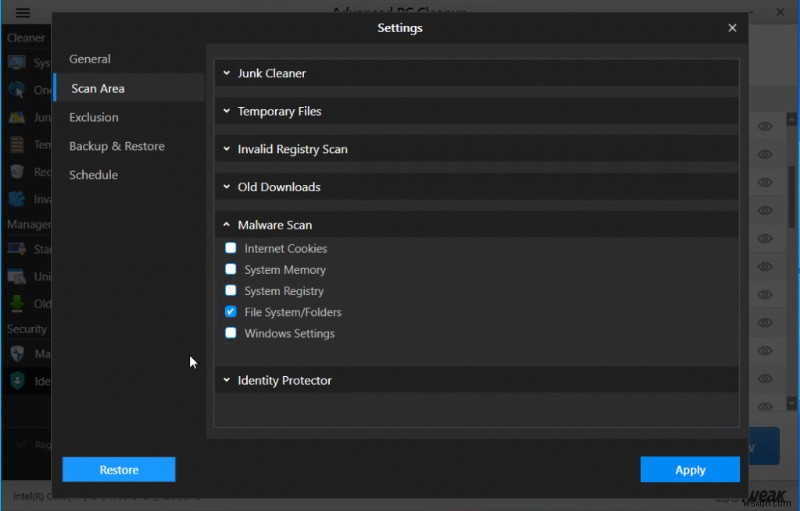Expand the Identity Protector section
The height and width of the screenshot is (511, 800).
(284, 380)
